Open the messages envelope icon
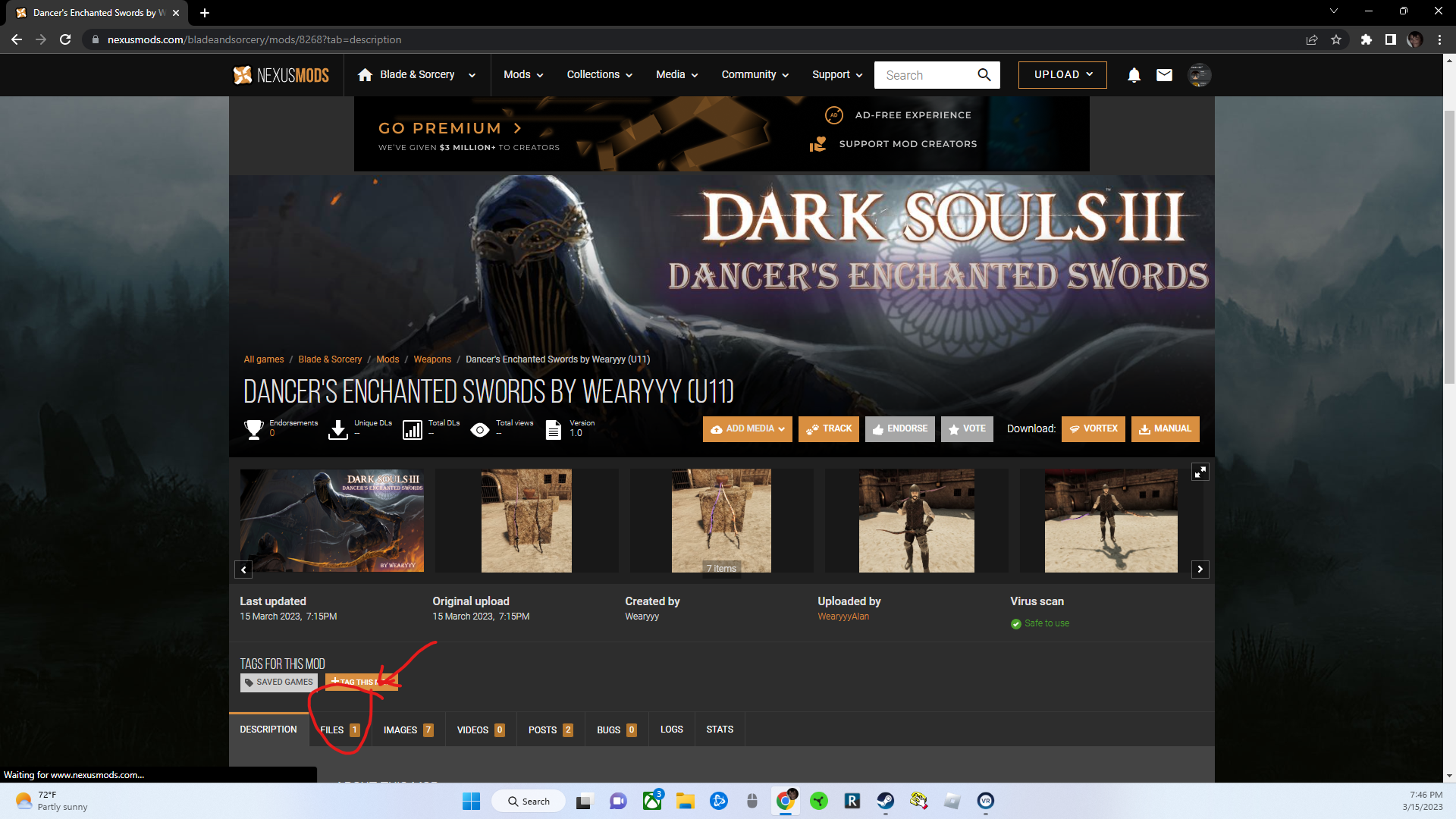 [x=1164, y=75]
